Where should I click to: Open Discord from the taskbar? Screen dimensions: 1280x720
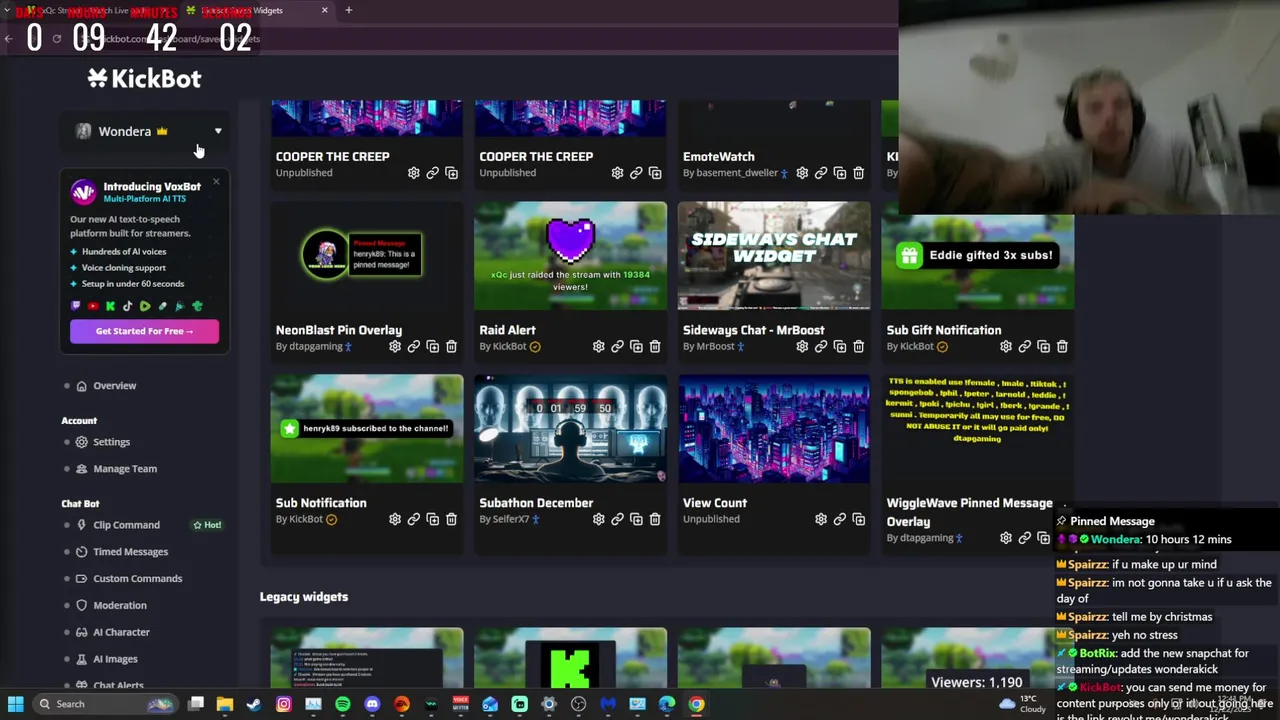(x=372, y=704)
